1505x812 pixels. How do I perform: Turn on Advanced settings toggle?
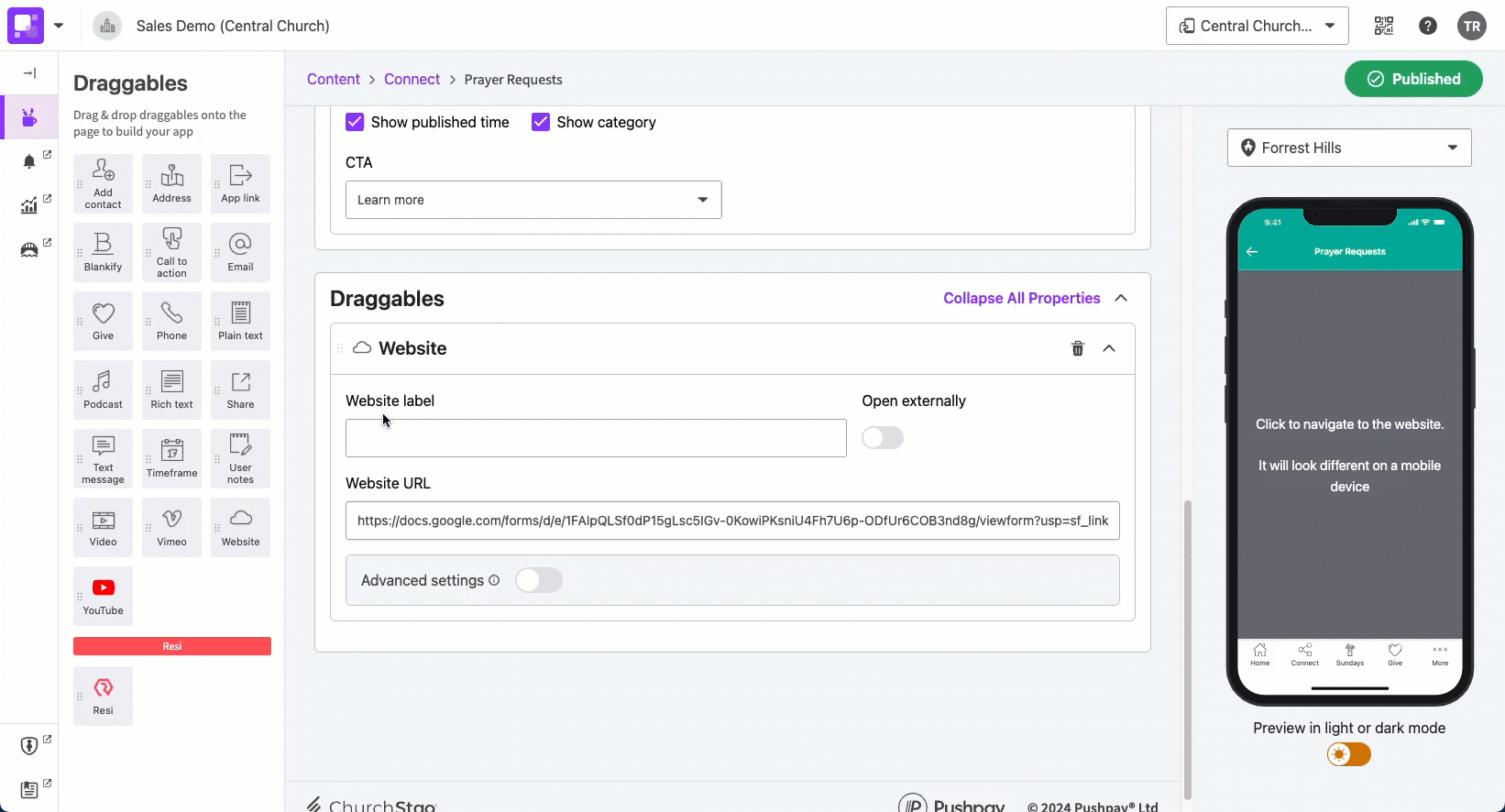pyautogui.click(x=539, y=580)
